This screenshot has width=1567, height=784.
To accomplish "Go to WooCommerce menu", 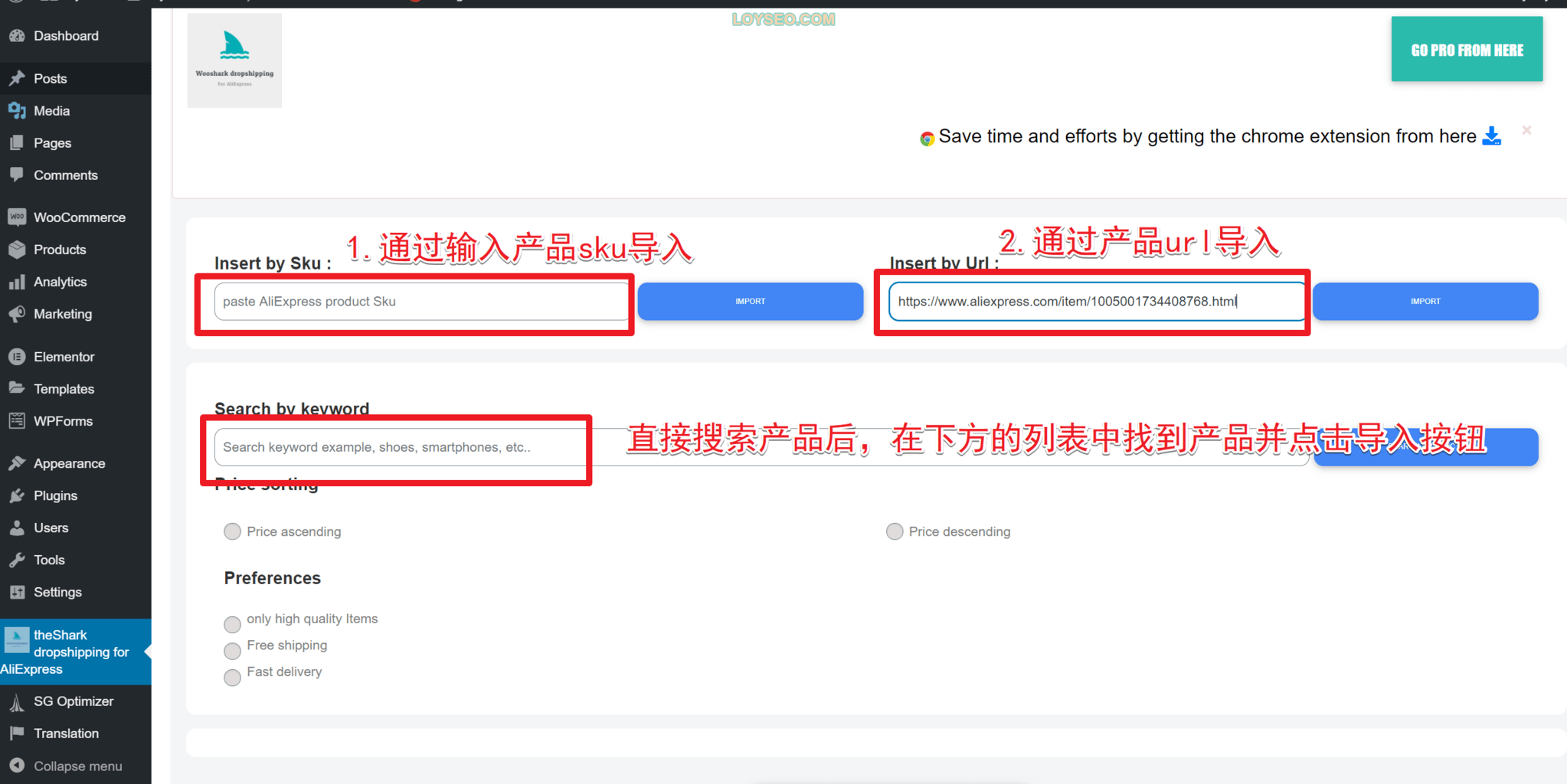I will [x=76, y=217].
